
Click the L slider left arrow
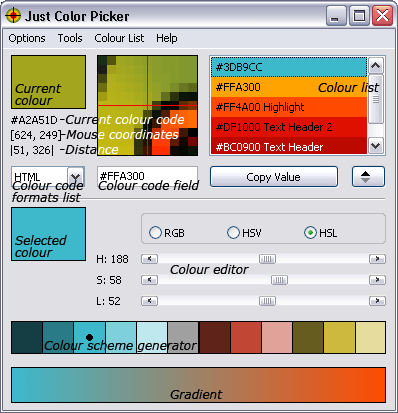point(149,301)
